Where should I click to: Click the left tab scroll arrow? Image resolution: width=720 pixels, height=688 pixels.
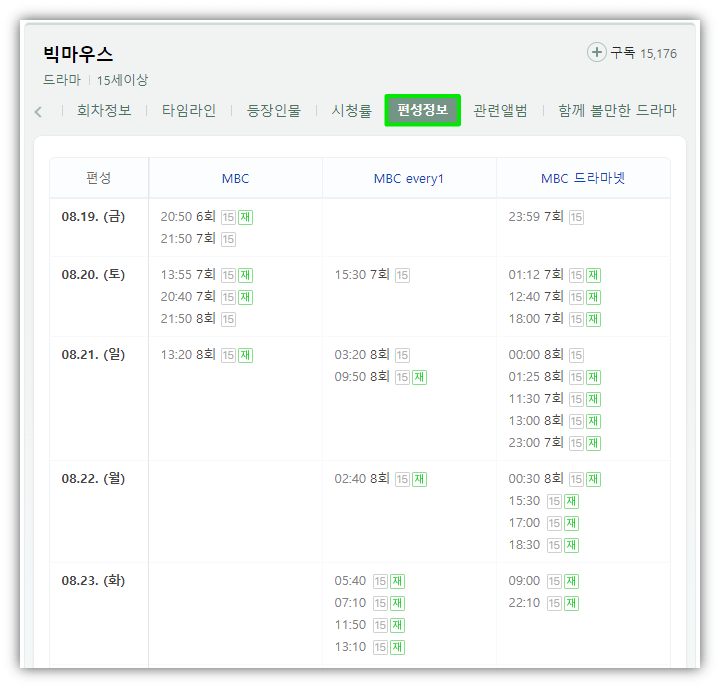(x=39, y=111)
